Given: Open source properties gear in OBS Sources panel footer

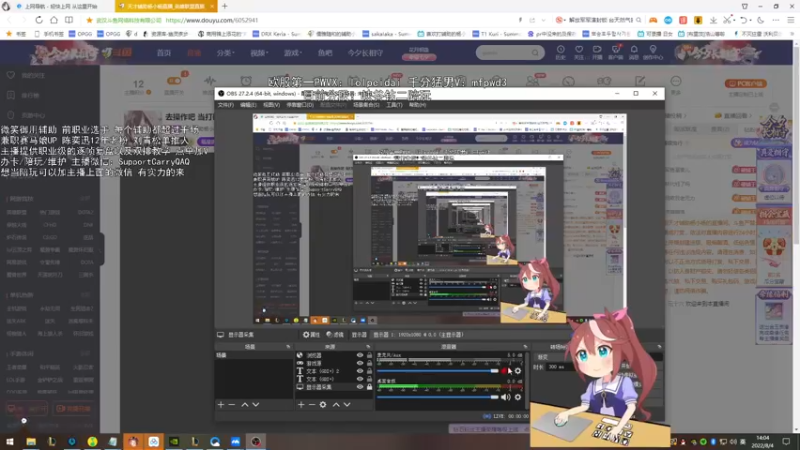Looking at the screenshot, I should coord(323,405).
